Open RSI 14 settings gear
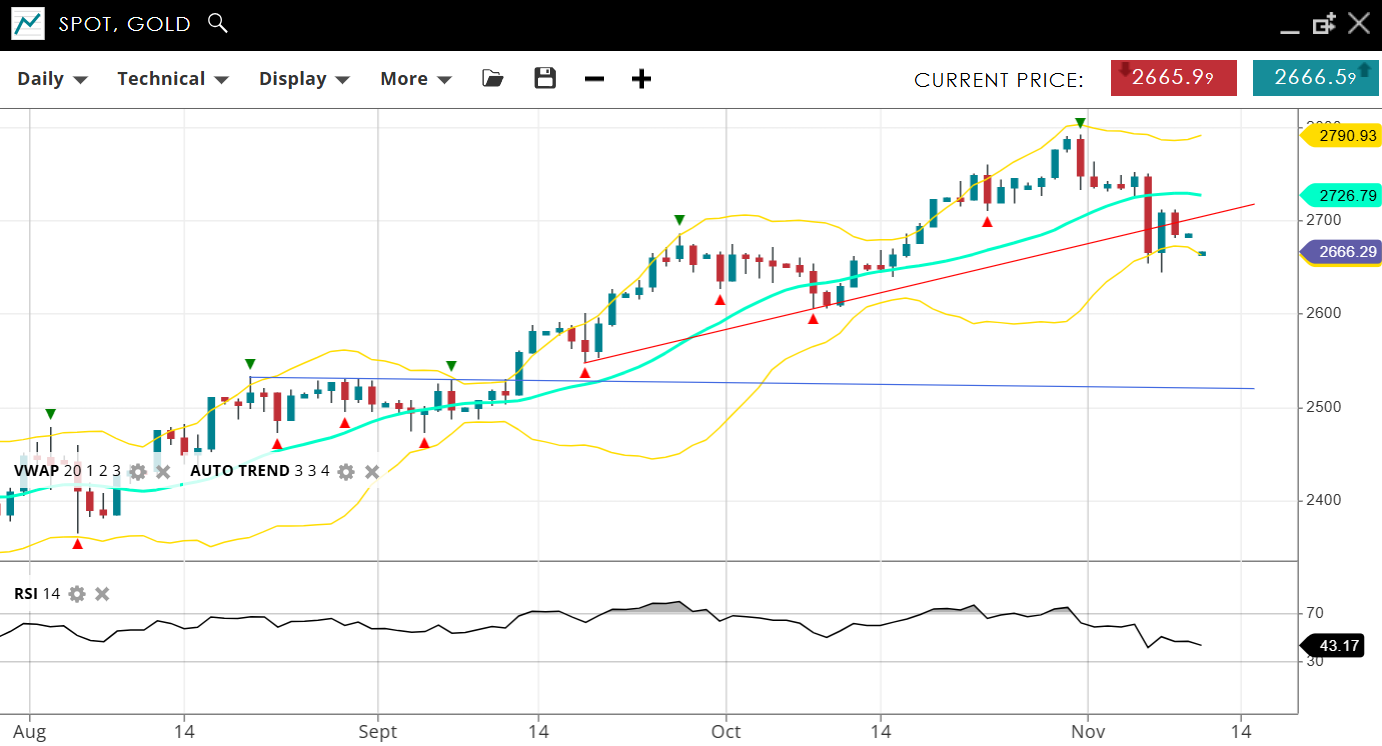1382x746 pixels. coord(77,594)
